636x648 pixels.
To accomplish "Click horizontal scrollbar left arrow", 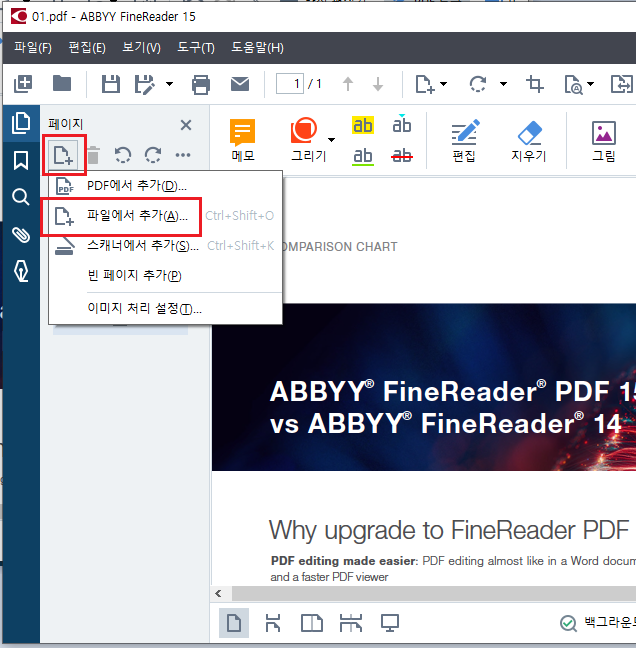I will [219, 594].
